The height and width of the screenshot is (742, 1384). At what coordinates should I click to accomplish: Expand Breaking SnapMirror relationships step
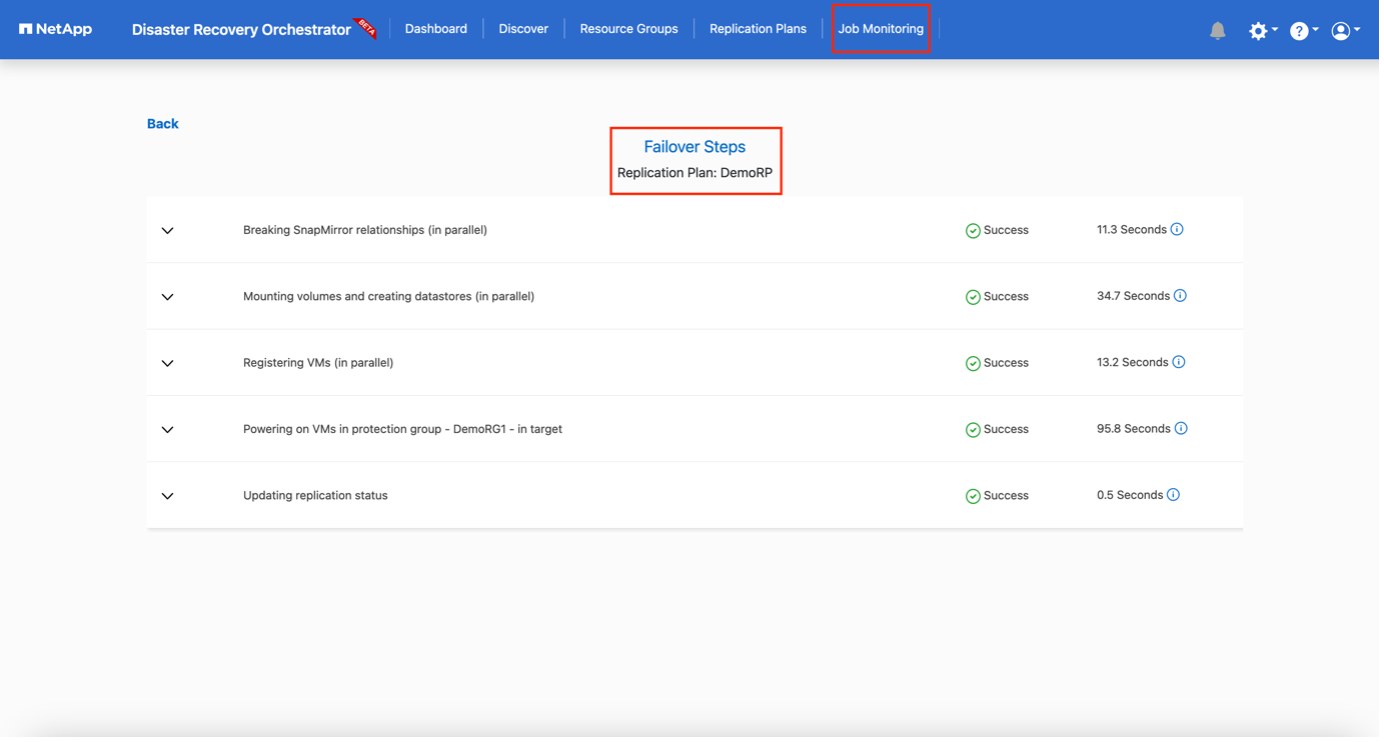point(168,231)
